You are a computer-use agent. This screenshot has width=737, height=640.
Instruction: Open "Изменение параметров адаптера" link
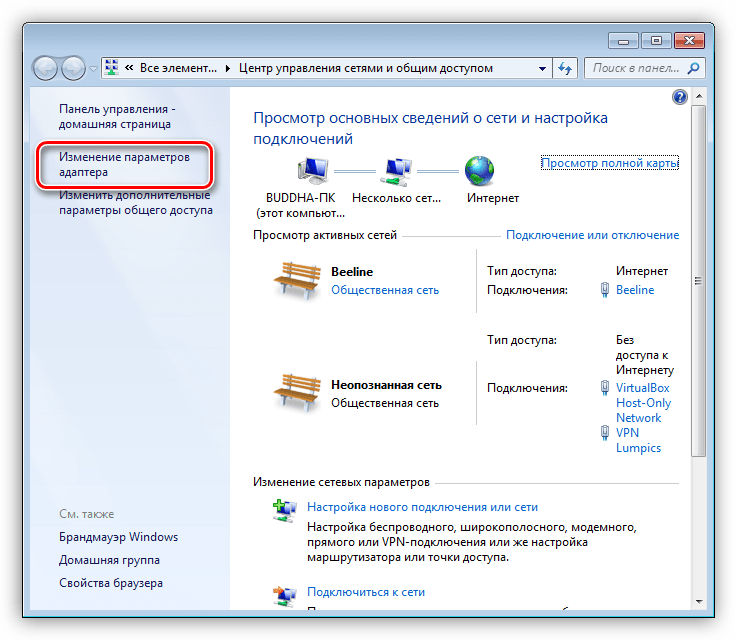pyautogui.click(x=124, y=164)
